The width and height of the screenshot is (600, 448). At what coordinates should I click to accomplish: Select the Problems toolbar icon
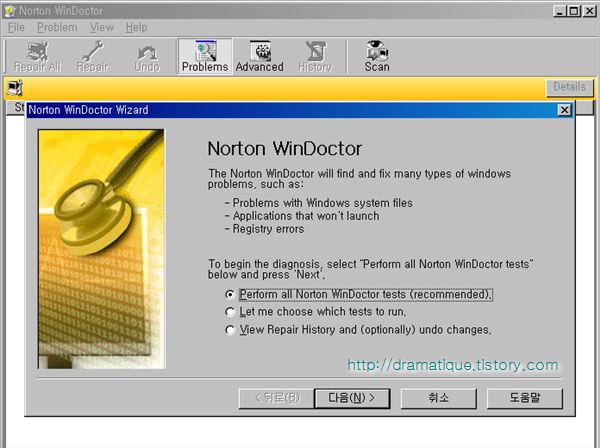pyautogui.click(x=205, y=56)
